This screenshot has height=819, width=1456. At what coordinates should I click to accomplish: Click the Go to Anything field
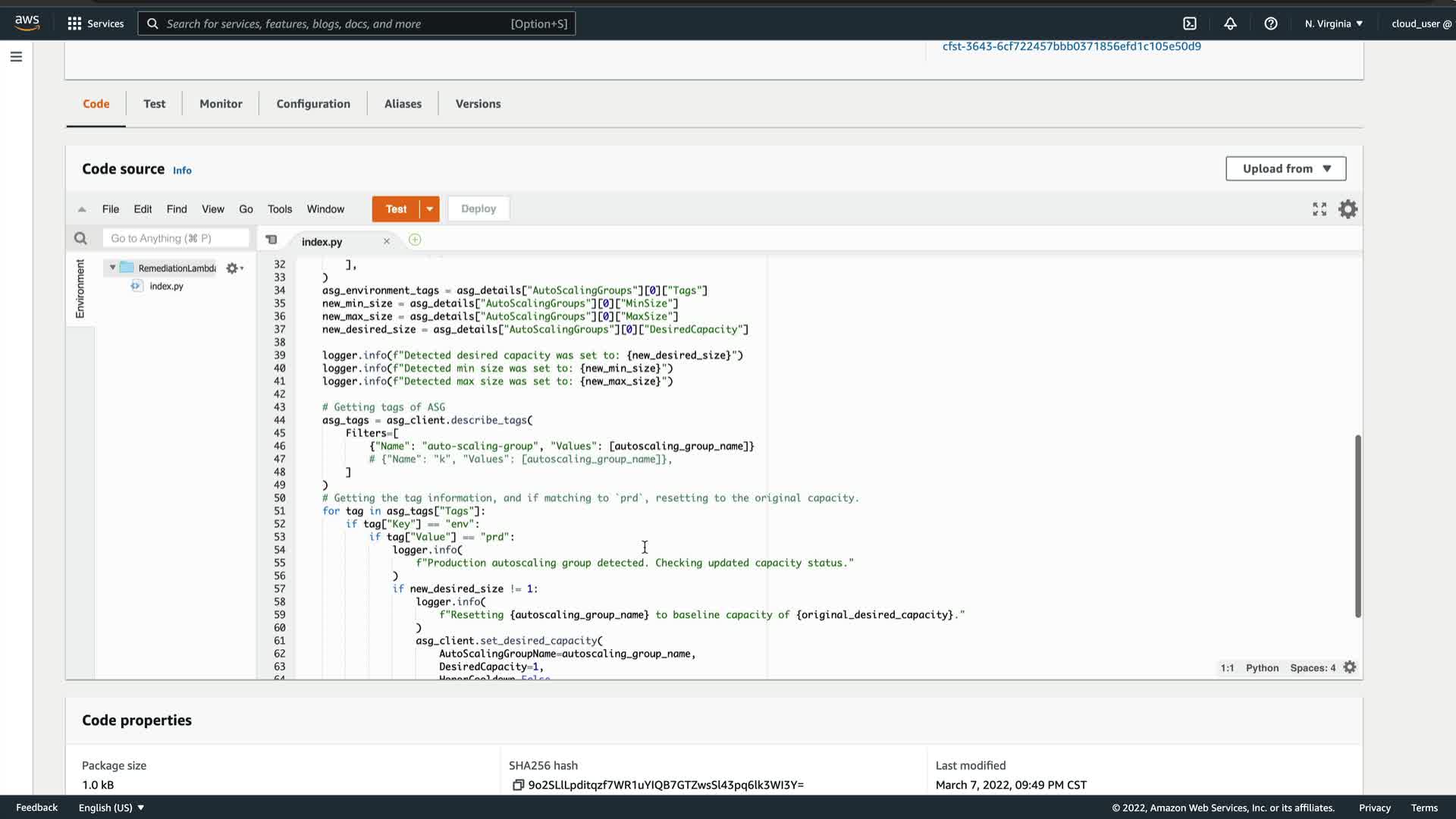point(176,238)
